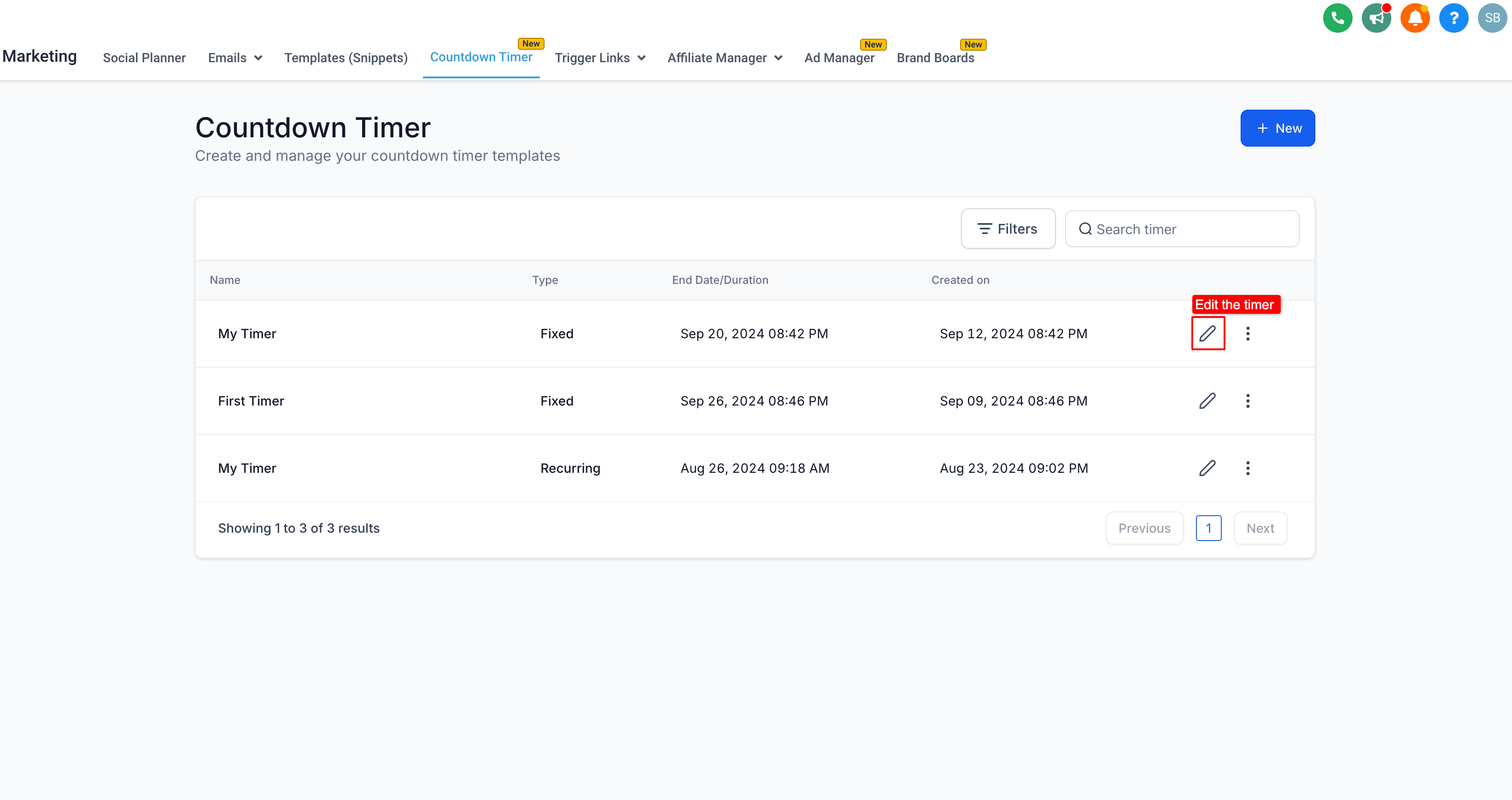The width and height of the screenshot is (1512, 800).
Task: Select page 1 in pagination
Action: coord(1208,528)
